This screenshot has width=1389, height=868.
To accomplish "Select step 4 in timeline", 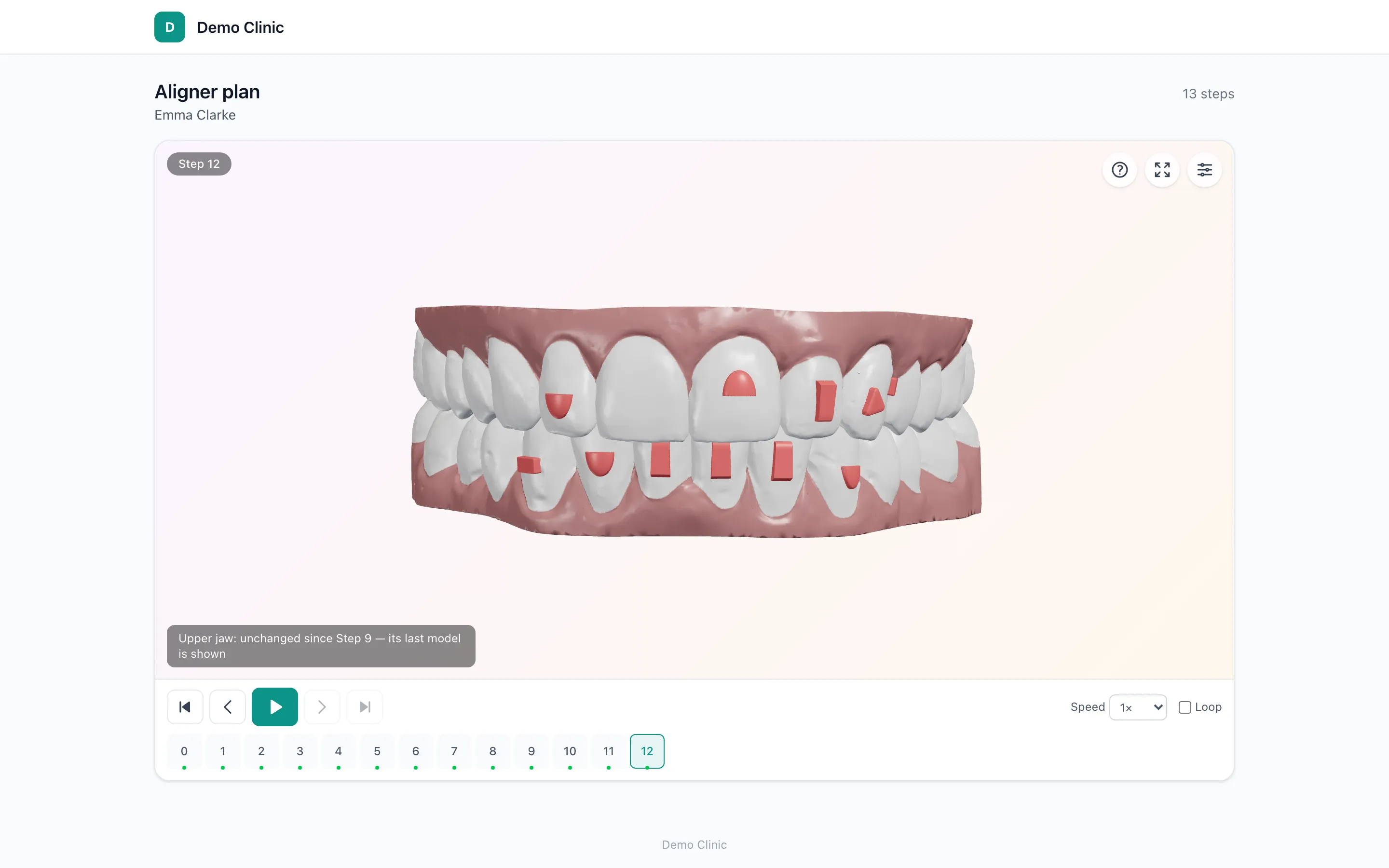I will tap(339, 751).
